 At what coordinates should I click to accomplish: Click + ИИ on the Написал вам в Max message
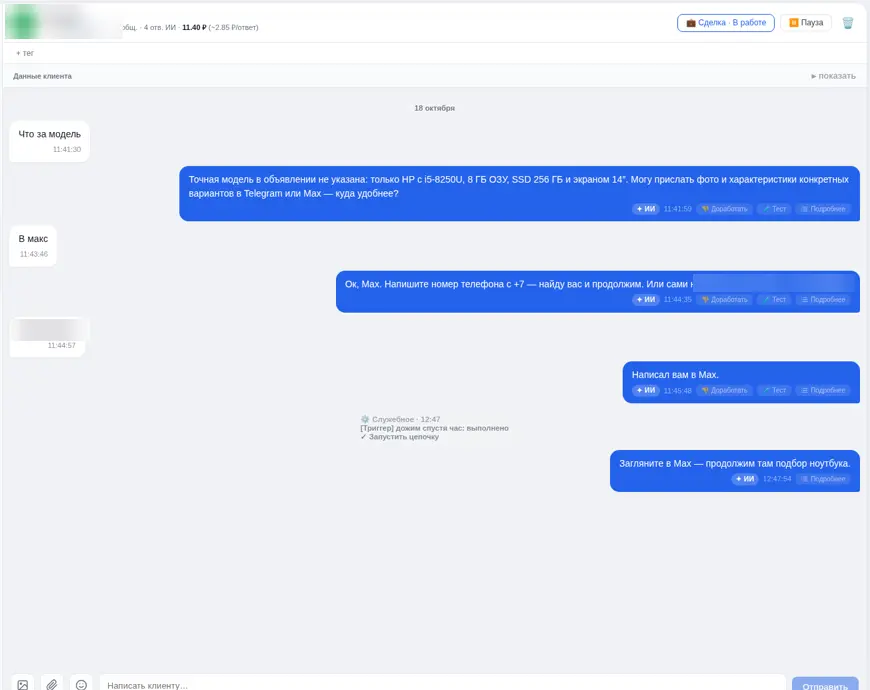[x=646, y=390]
